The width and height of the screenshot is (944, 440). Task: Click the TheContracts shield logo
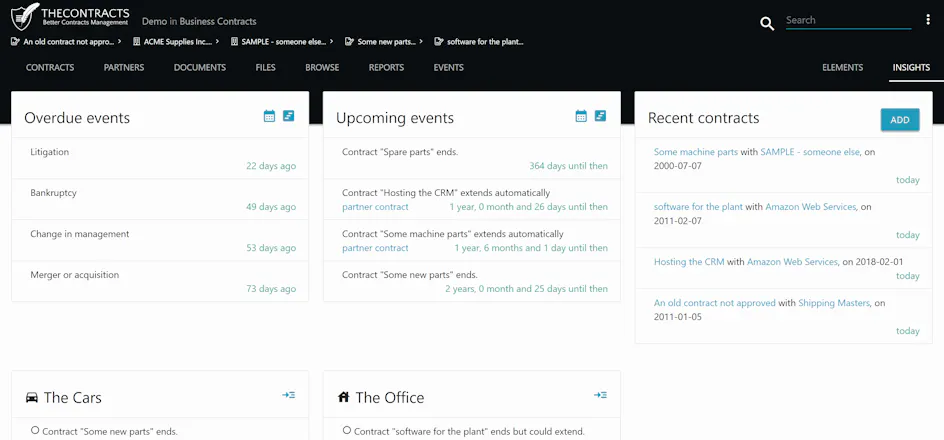pos(24,16)
